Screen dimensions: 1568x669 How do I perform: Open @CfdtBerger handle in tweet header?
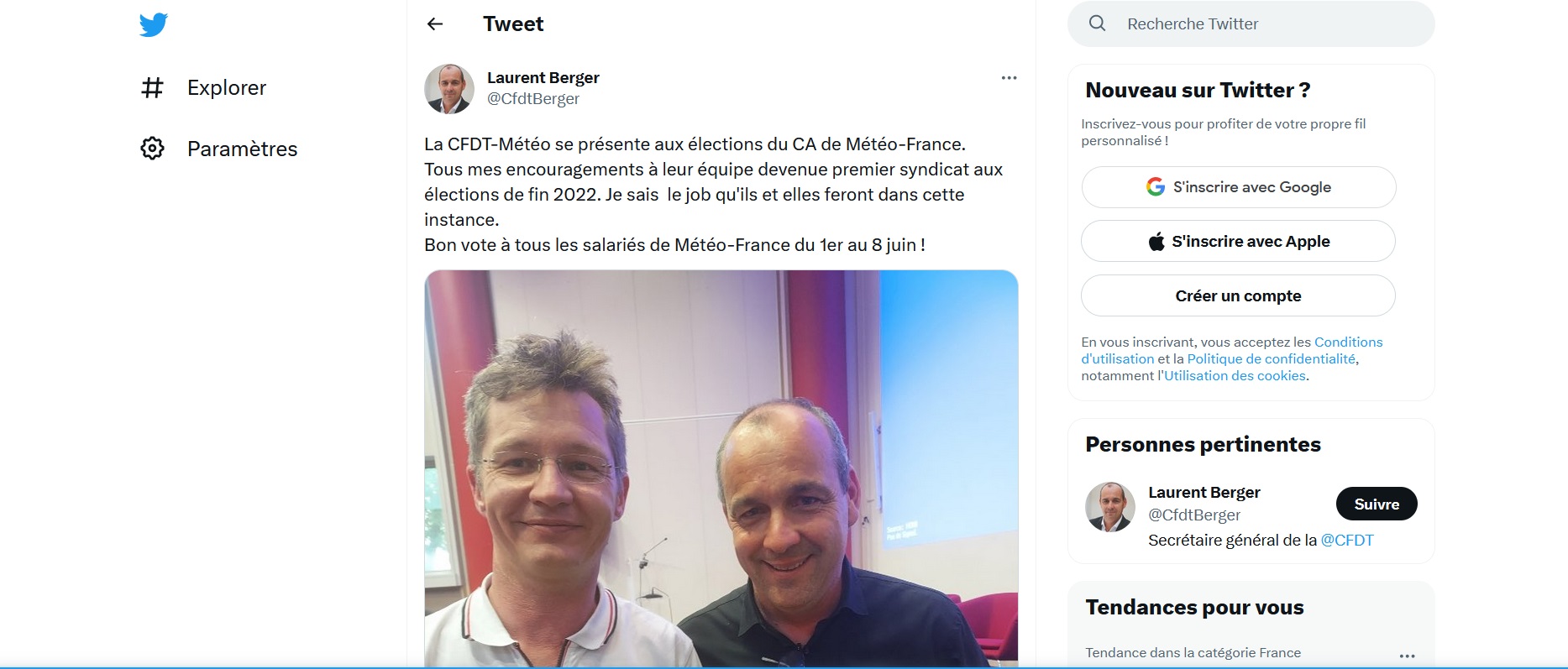coord(533,99)
